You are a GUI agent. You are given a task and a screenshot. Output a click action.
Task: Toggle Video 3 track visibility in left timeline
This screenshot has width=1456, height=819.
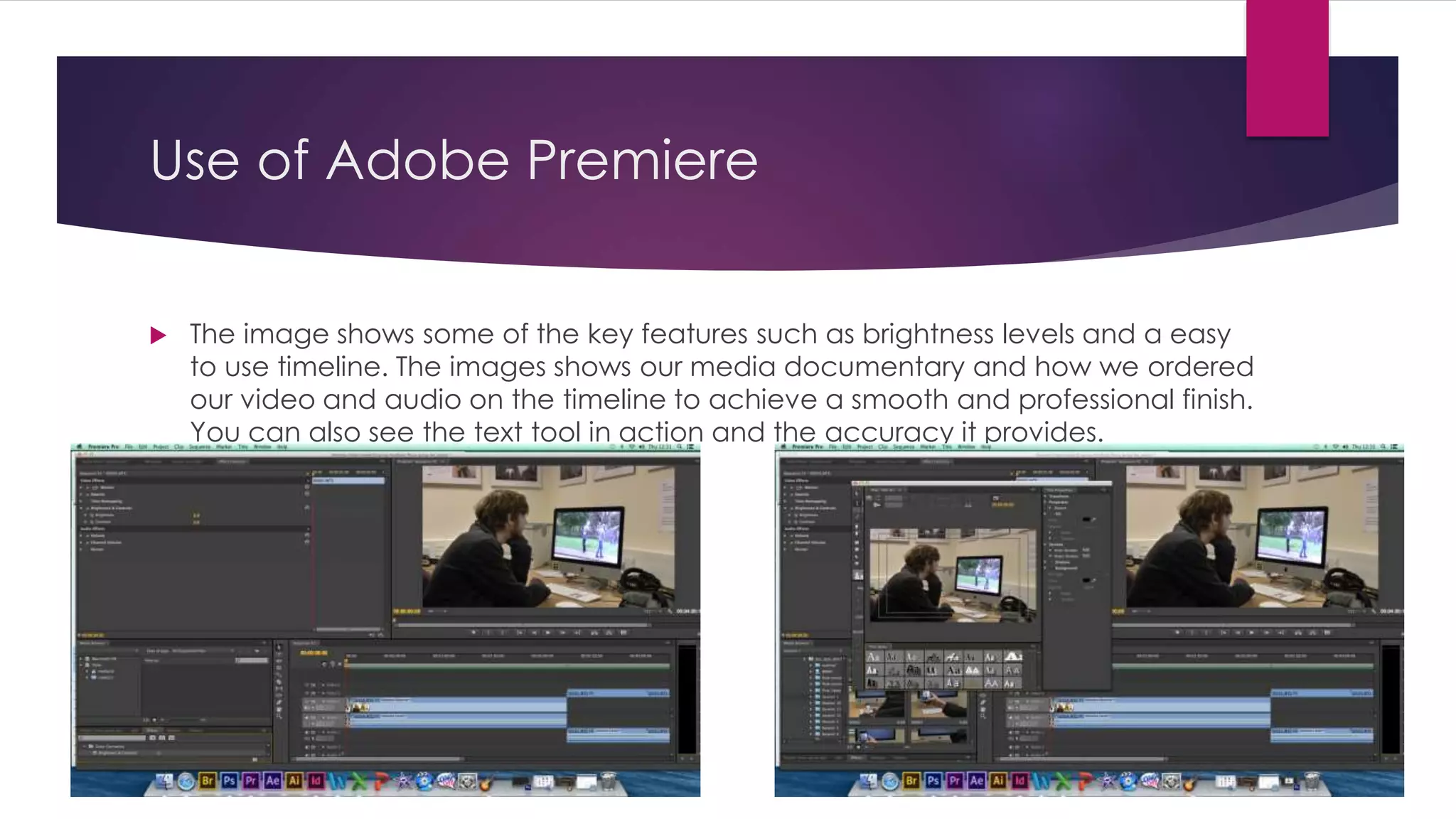click(306, 685)
